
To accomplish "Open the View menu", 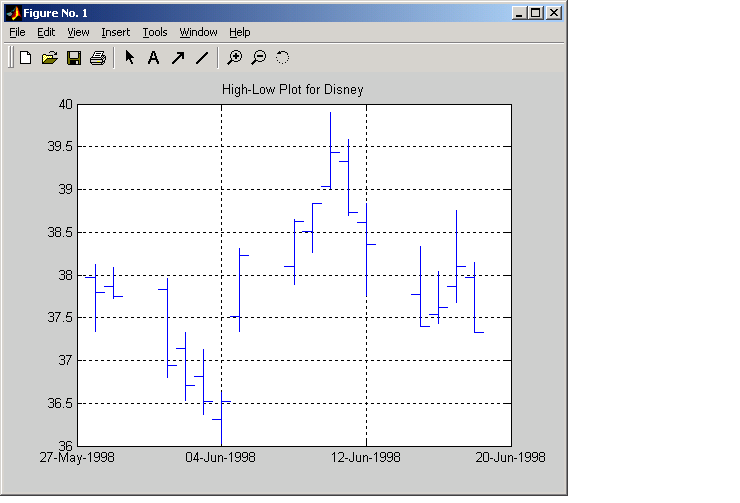I will pyautogui.click(x=78, y=32).
